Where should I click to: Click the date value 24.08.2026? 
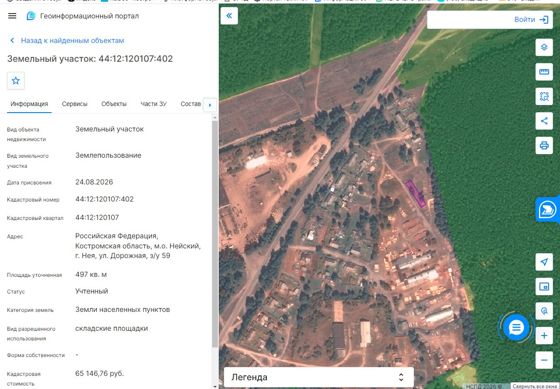tap(94, 182)
